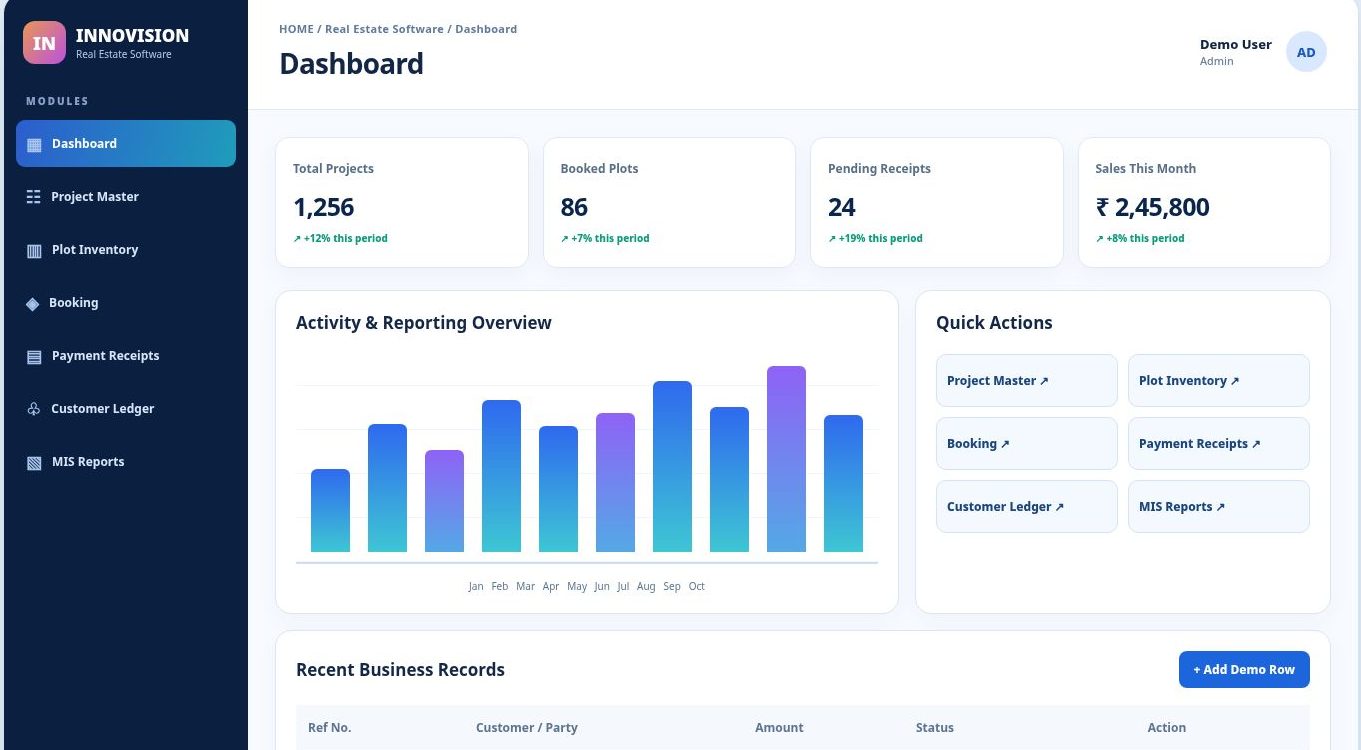
Task: Select Booking in the modules list
Action: [x=126, y=303]
